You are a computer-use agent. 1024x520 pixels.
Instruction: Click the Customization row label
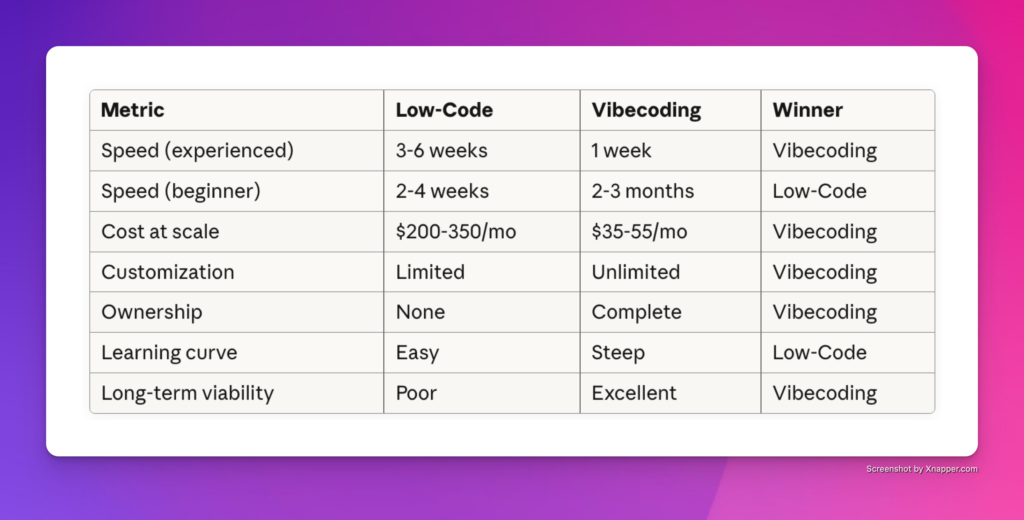click(168, 272)
